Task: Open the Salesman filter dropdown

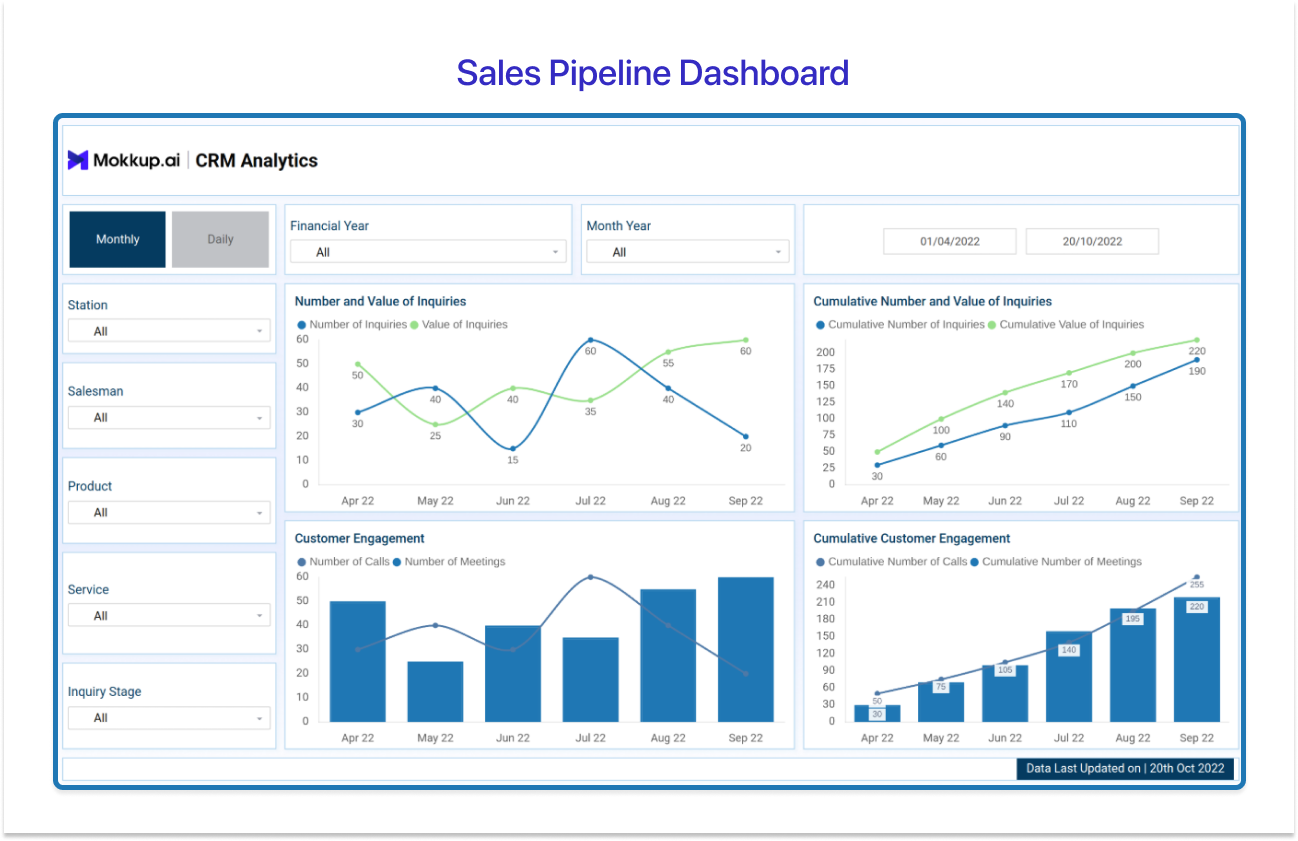Action: tap(169, 418)
